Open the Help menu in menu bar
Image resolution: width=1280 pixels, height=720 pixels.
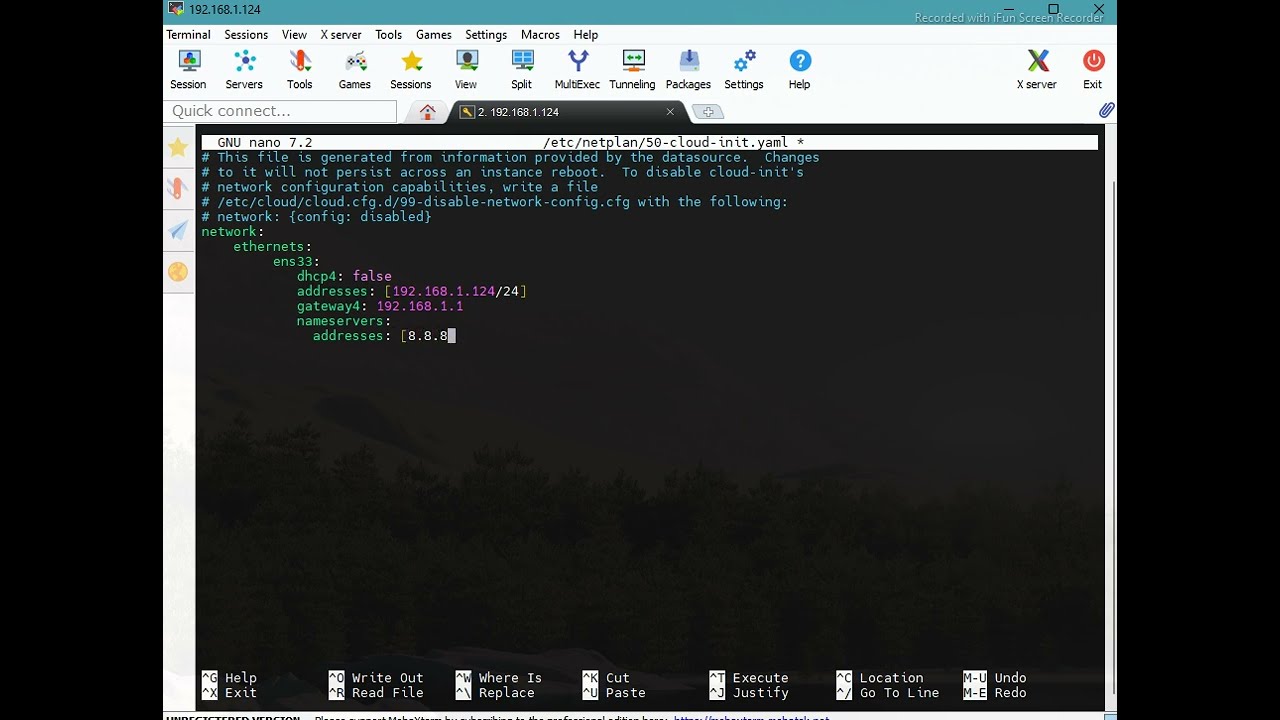(x=586, y=35)
